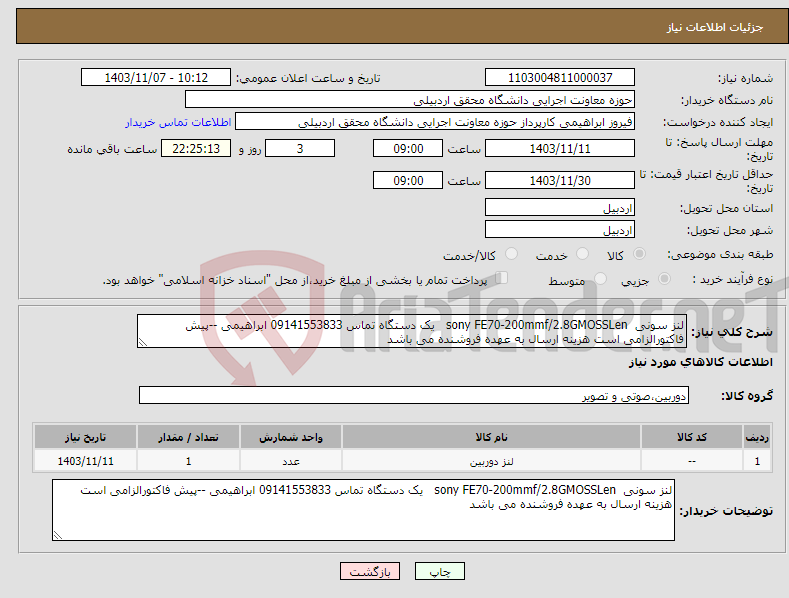Click the remaining time 22:25:13 field
The height and width of the screenshot is (598, 789).
tap(196, 148)
